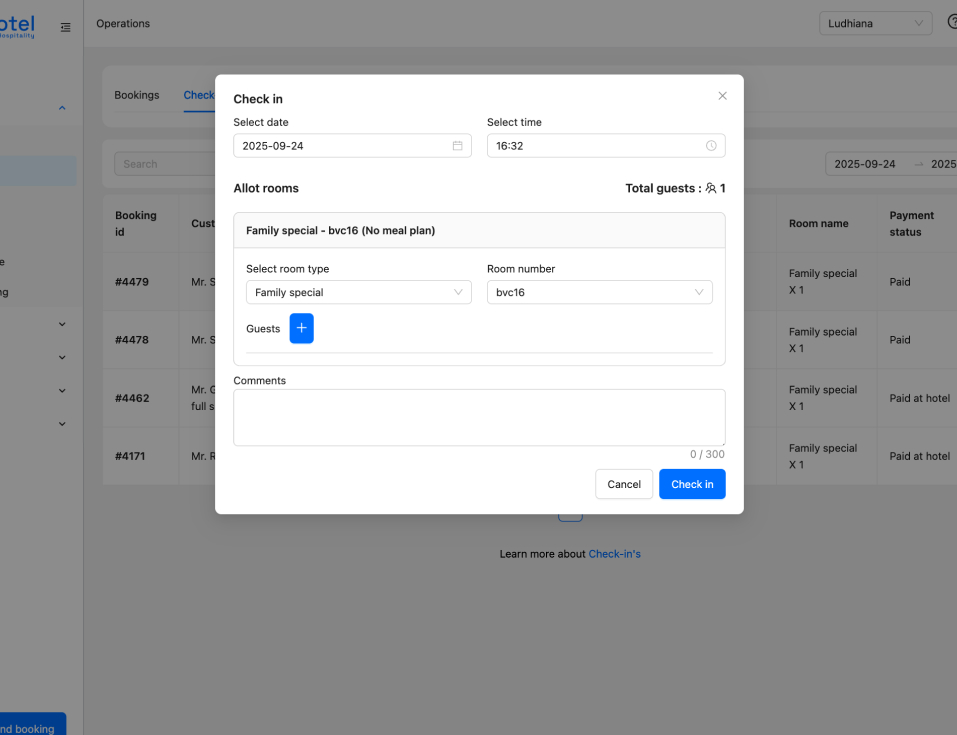Confirm with the Check in button
Viewport: 957px width, 735px height.
click(692, 484)
